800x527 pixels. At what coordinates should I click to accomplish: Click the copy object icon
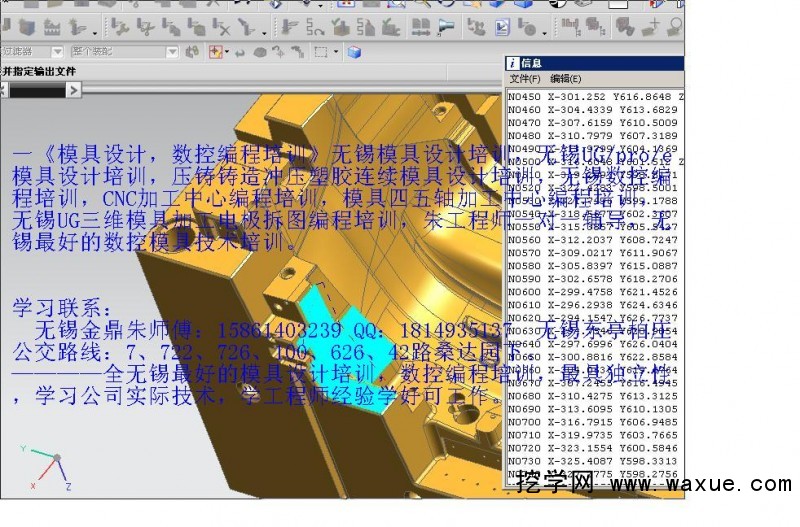pyautogui.click(x=171, y=27)
